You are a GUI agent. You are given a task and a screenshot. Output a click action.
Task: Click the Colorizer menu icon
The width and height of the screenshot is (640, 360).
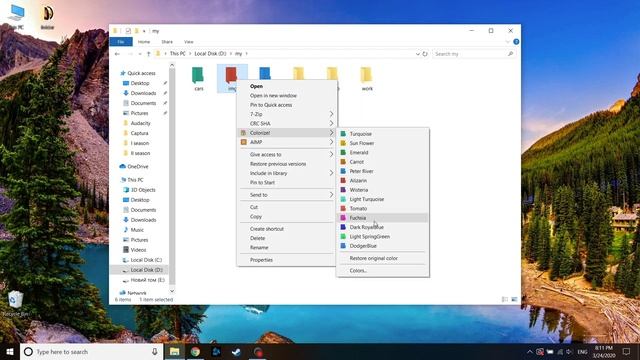click(244, 133)
